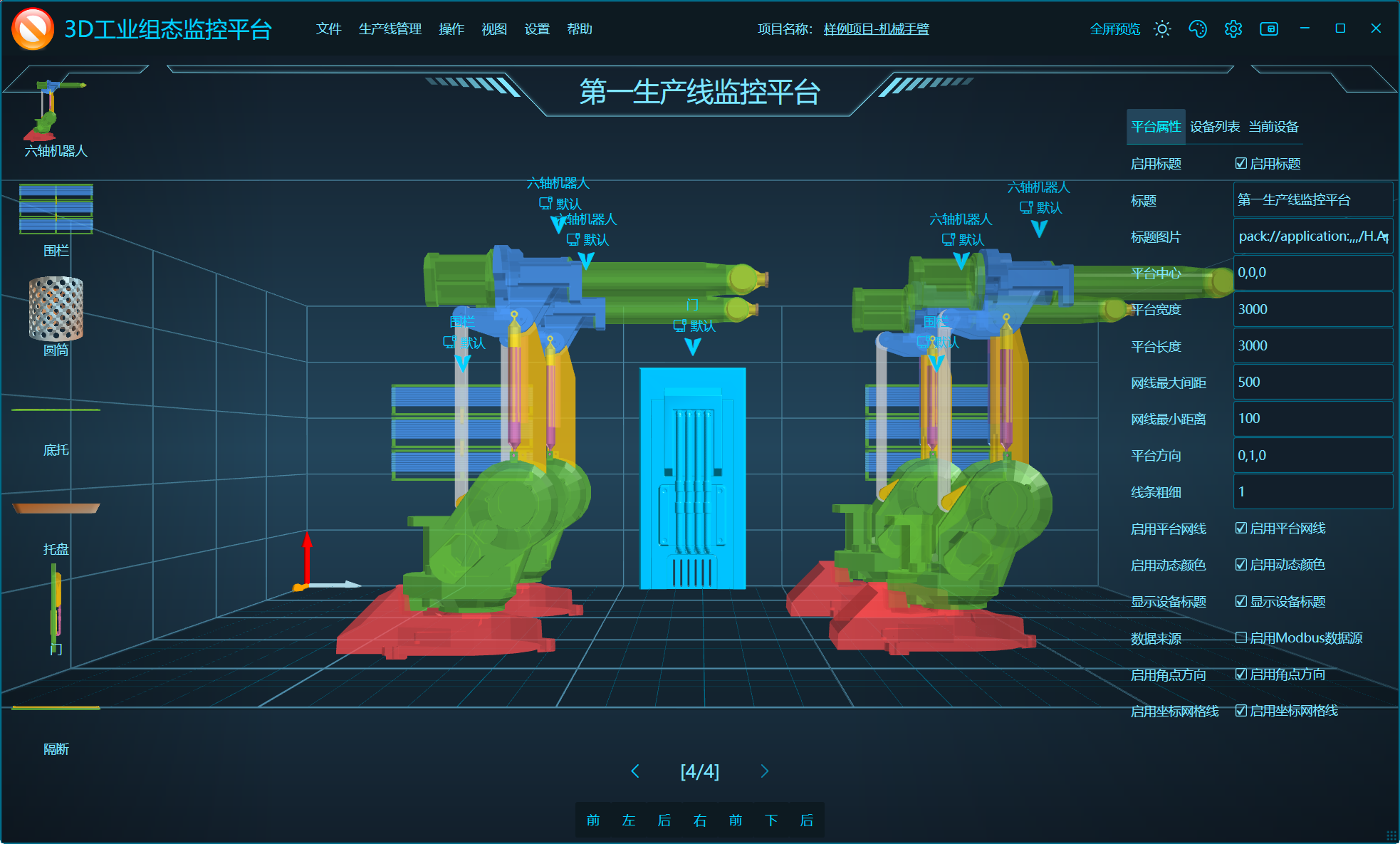Enable the 启用Modbus数据源 checkbox
1400x844 pixels.
[x=1241, y=637]
